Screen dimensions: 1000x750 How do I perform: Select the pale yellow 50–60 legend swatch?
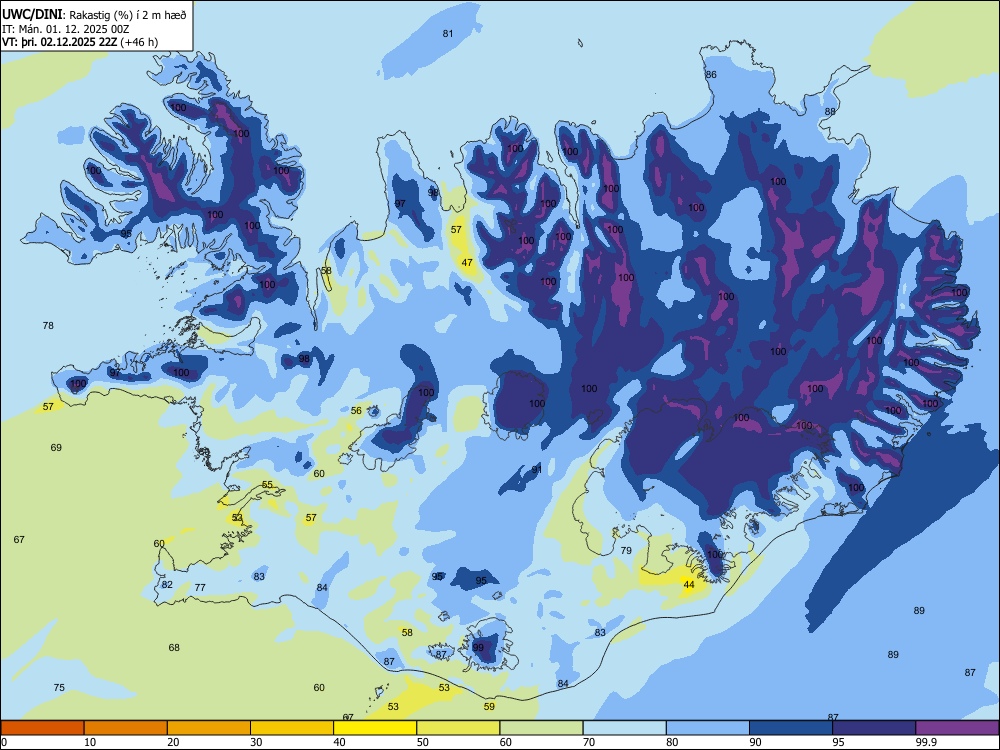[458, 728]
